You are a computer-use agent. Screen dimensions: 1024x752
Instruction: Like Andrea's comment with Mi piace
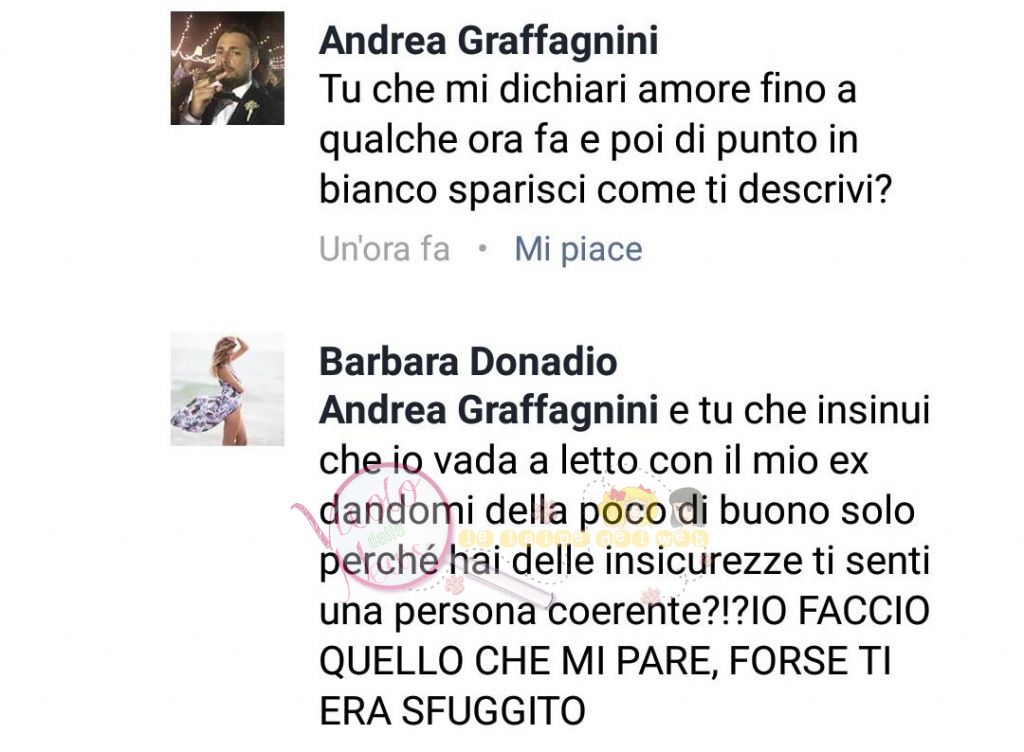click(x=578, y=249)
